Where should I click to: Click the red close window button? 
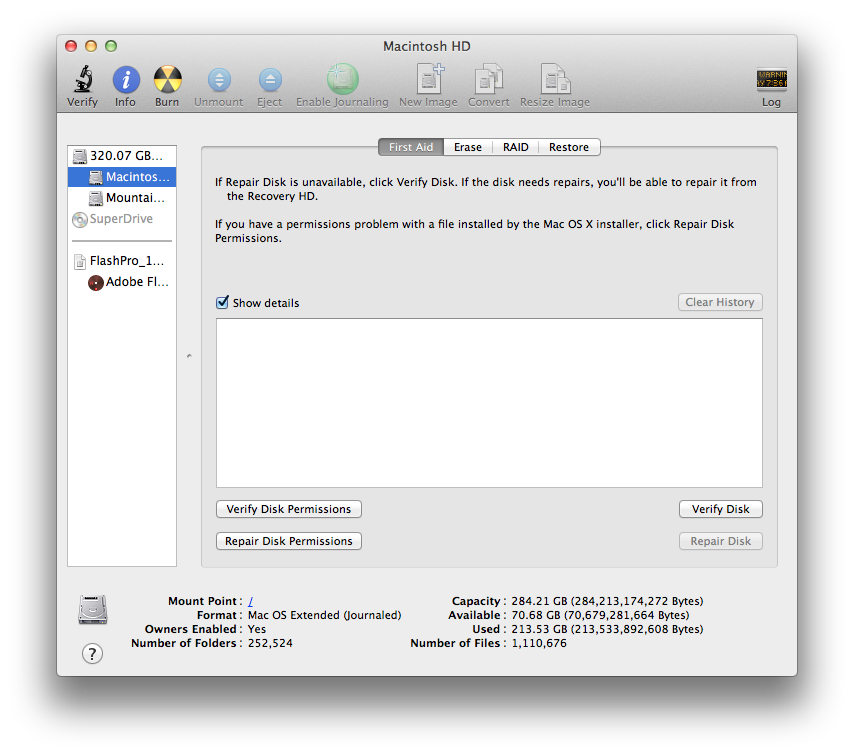tap(71, 46)
